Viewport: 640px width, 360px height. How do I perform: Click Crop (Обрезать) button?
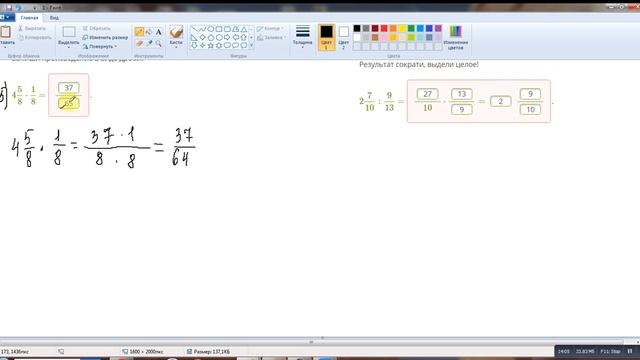coord(97,29)
